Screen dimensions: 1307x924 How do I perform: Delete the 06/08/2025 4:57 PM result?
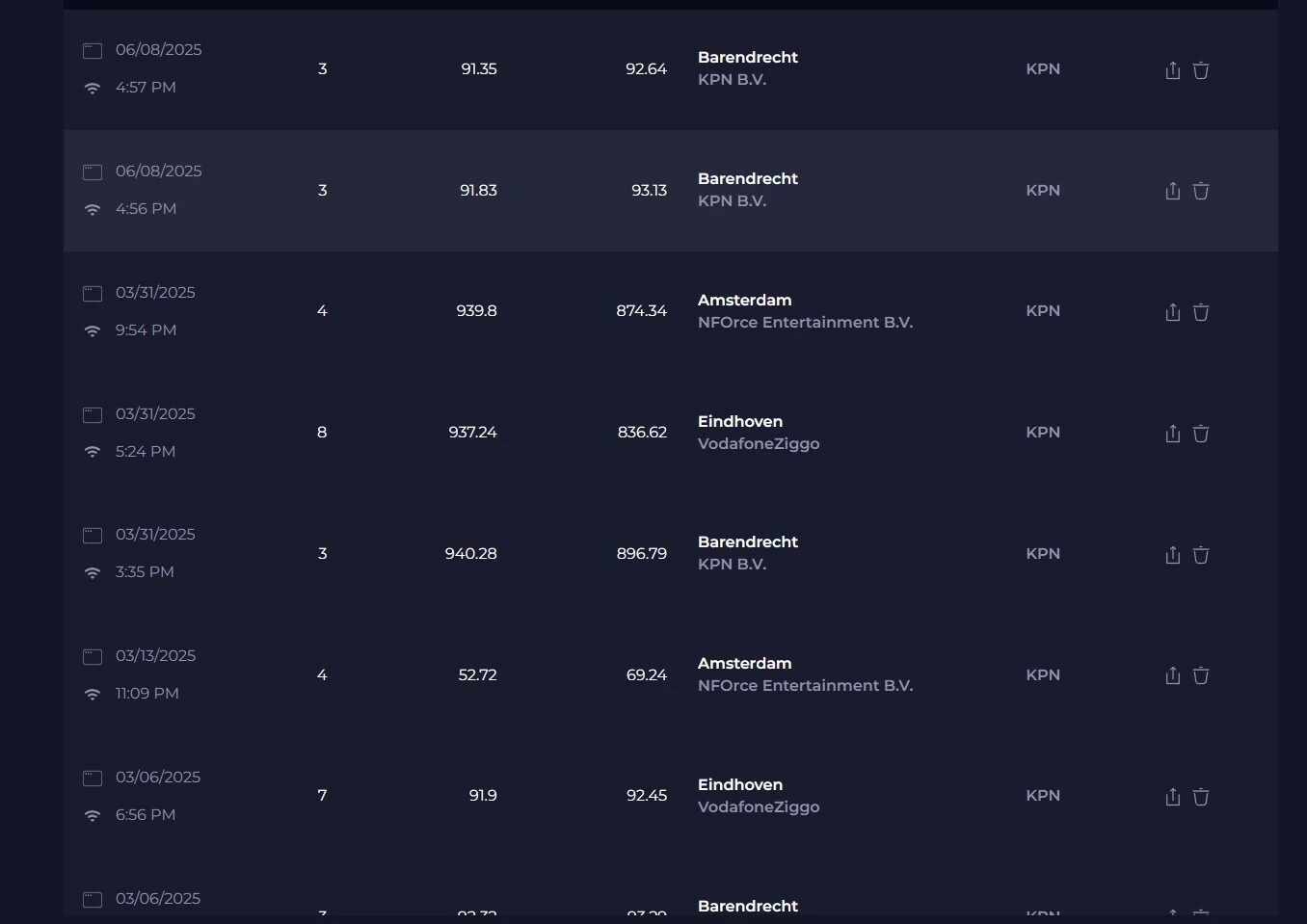click(x=1201, y=69)
